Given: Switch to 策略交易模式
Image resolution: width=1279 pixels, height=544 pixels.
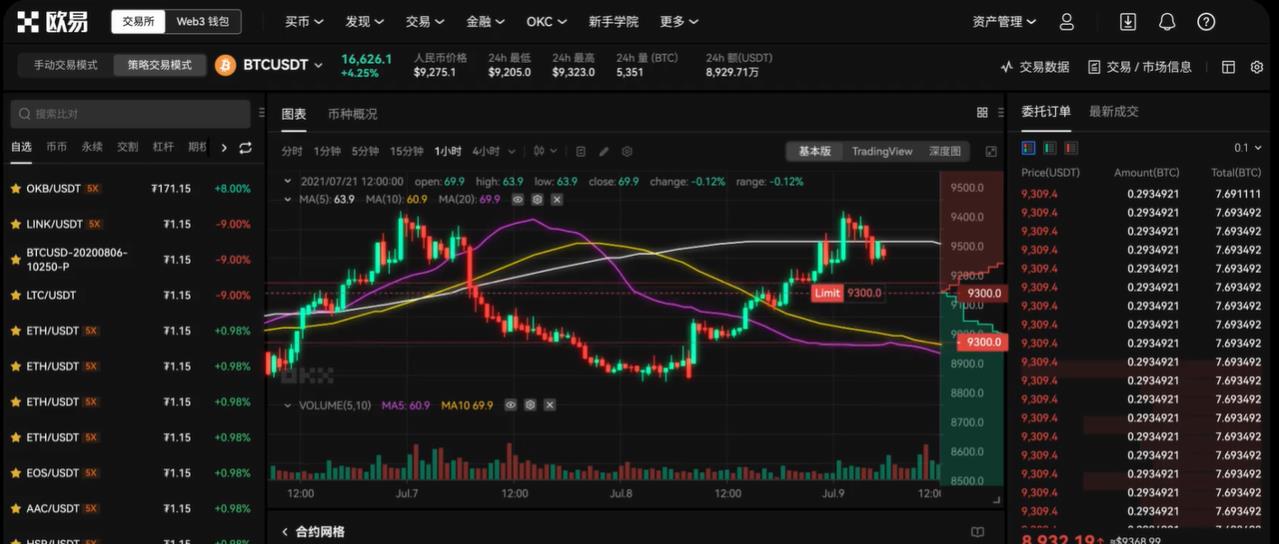Looking at the screenshot, I should coord(159,65).
